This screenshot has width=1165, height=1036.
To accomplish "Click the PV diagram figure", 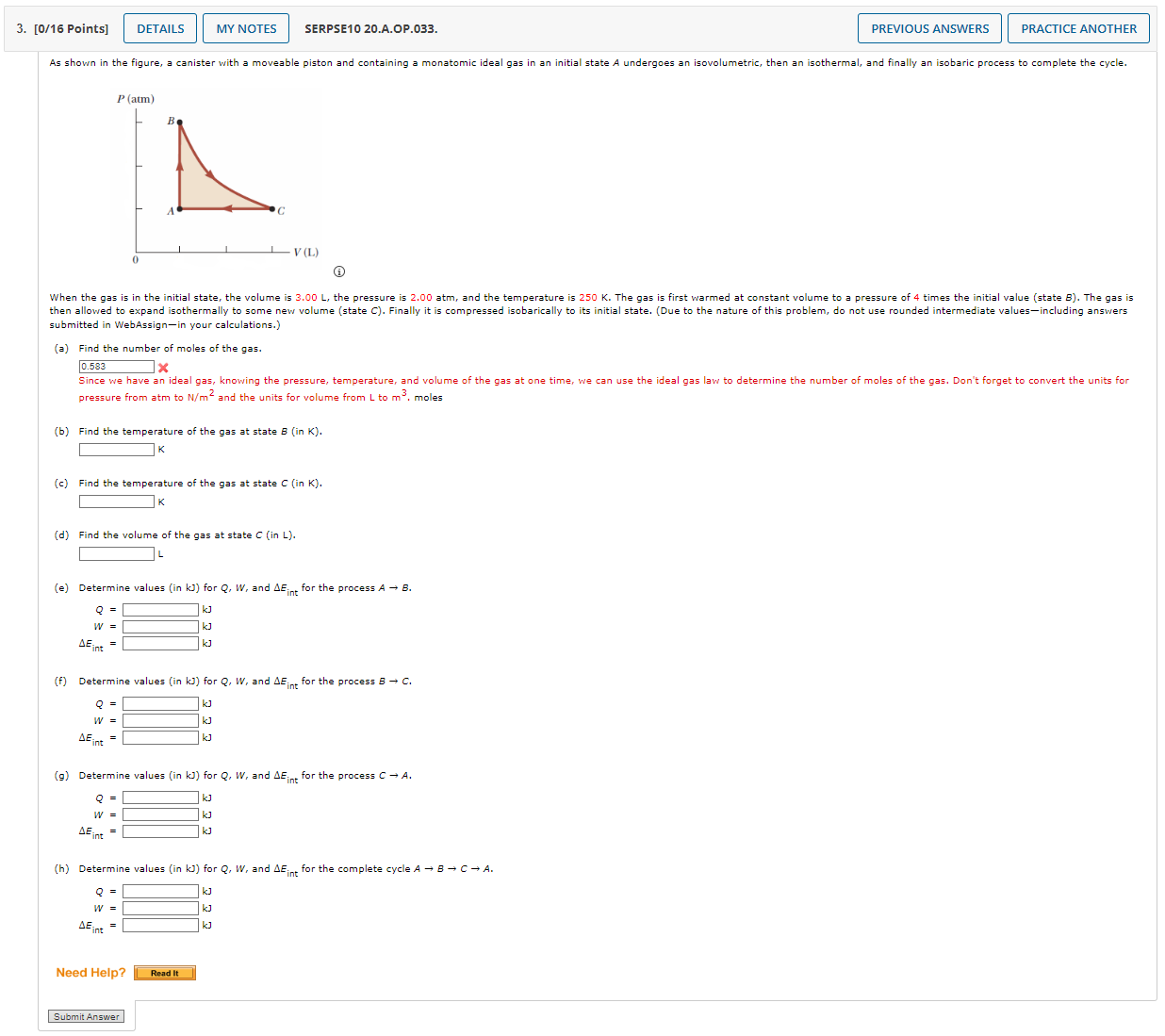I will (x=217, y=174).
